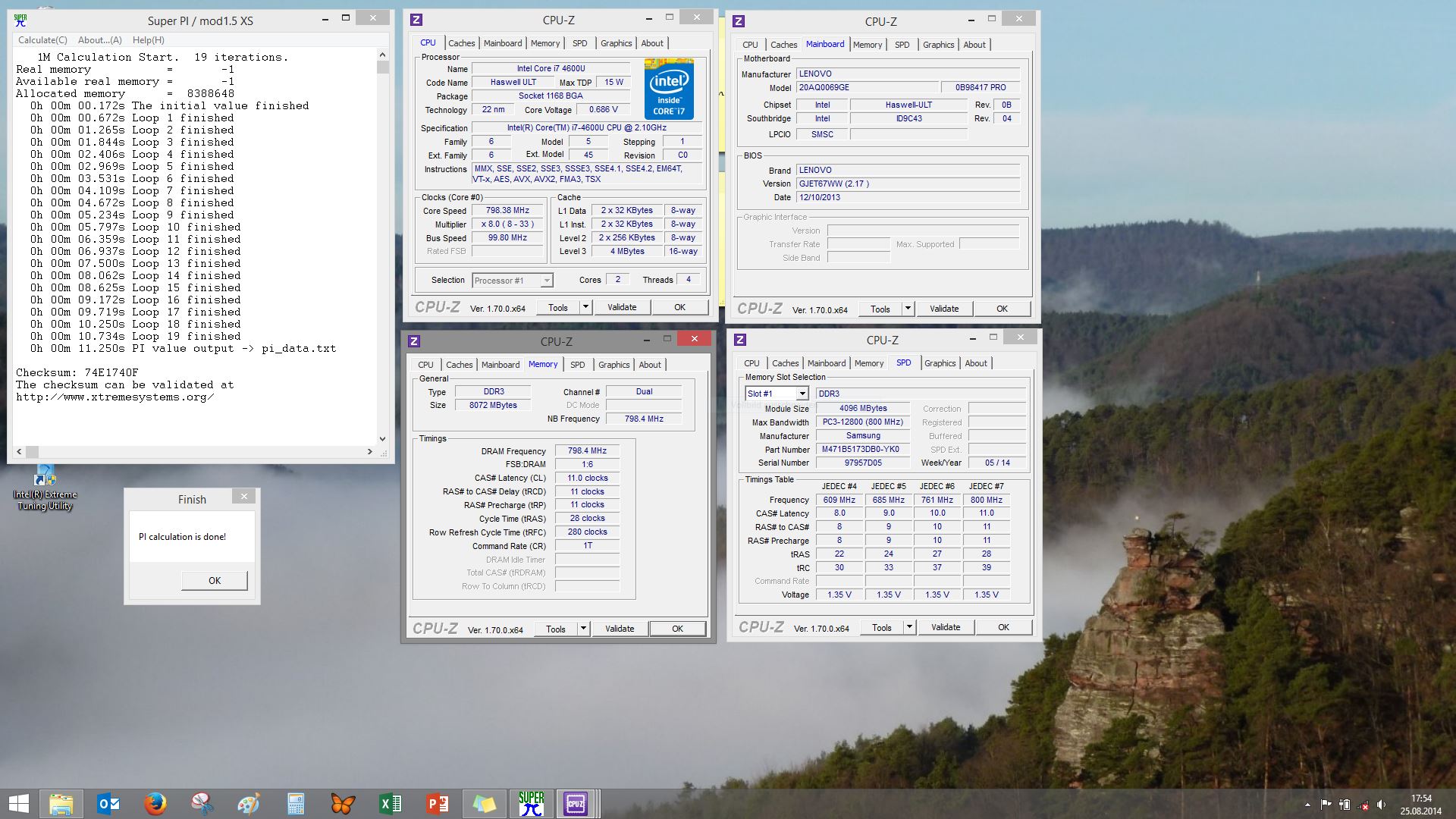Expand Tools arrow in Mainboard window

click(908, 309)
